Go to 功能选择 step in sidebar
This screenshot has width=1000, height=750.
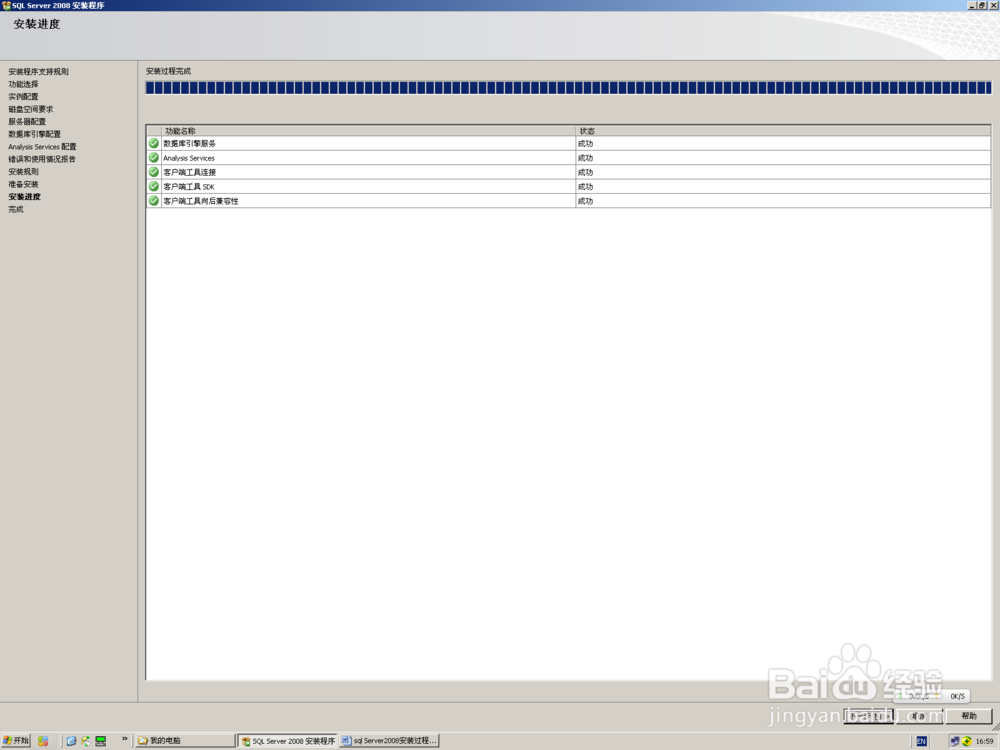[23, 84]
